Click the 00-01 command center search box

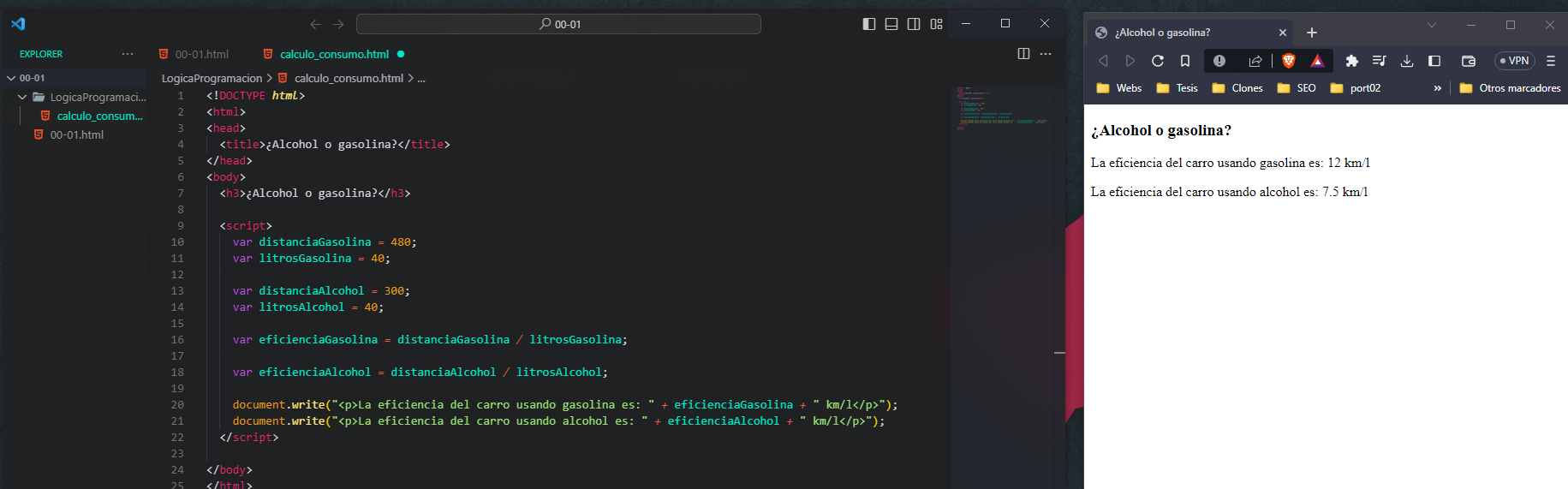click(x=558, y=24)
